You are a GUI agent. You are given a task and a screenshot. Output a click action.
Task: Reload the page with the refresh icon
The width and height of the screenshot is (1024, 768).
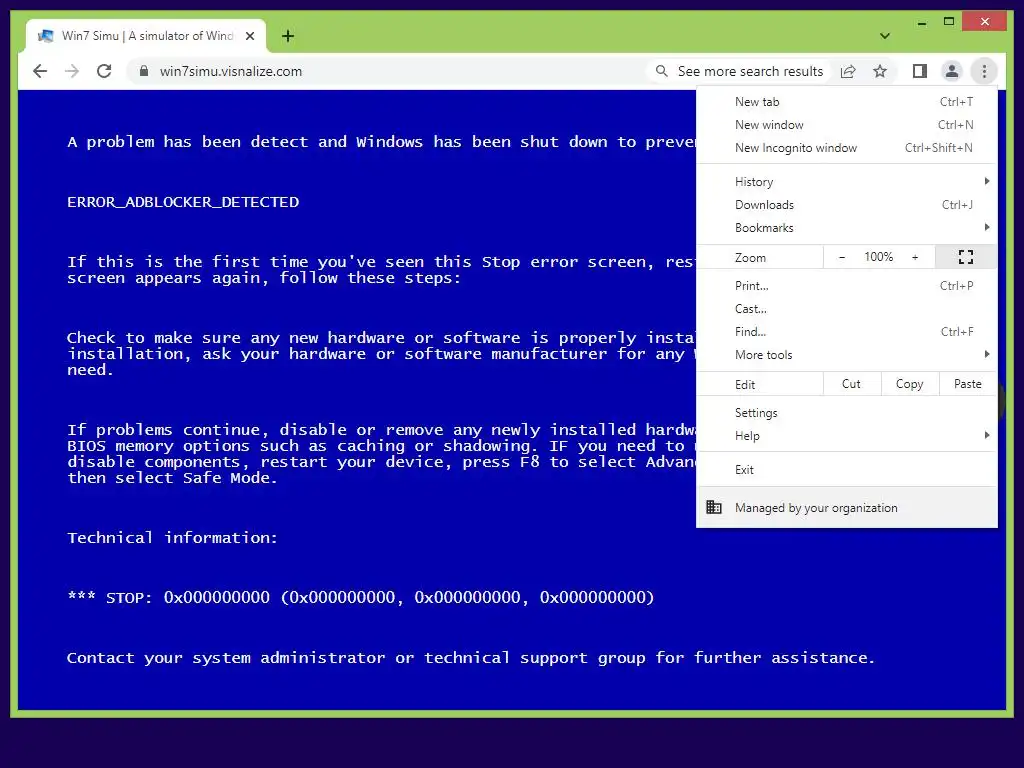click(x=104, y=71)
